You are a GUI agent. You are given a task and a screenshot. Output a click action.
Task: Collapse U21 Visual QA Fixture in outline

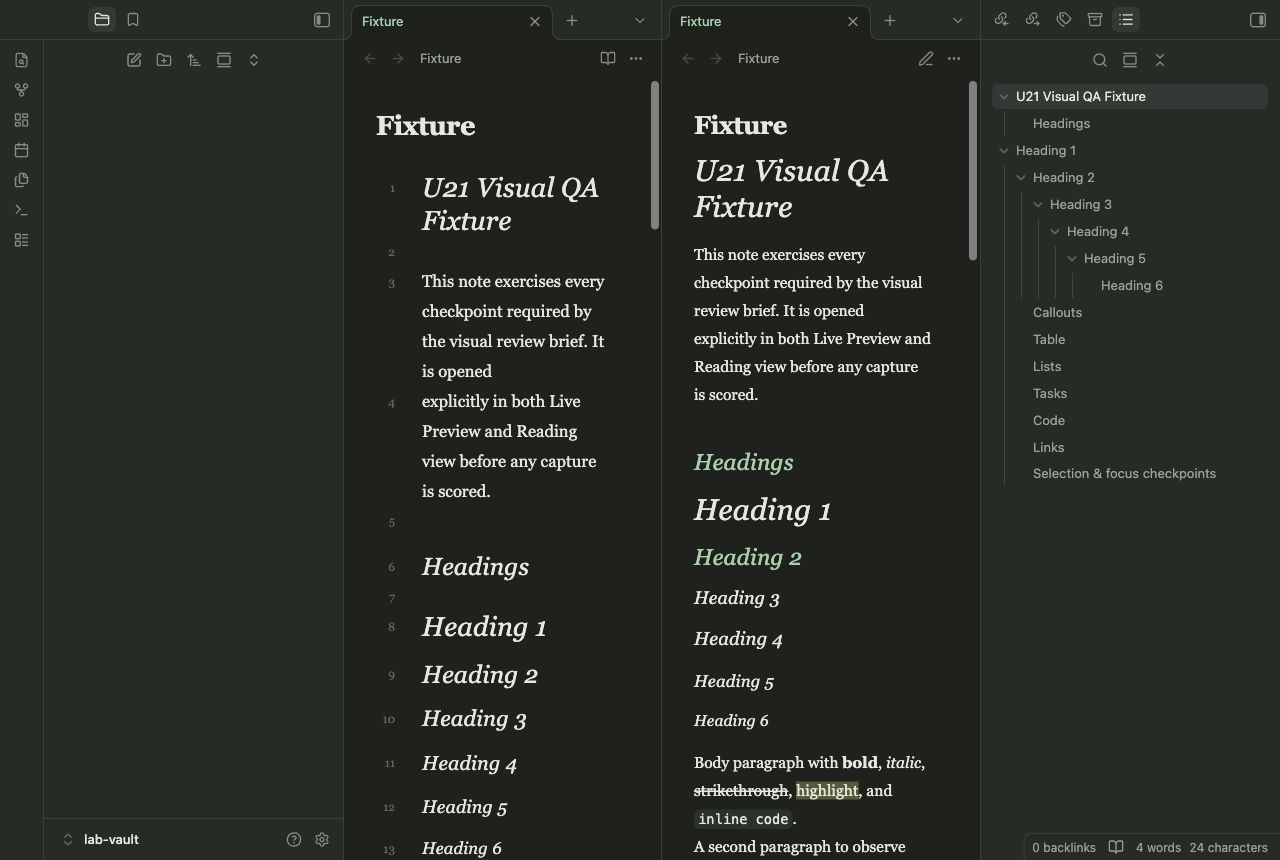[1004, 97]
